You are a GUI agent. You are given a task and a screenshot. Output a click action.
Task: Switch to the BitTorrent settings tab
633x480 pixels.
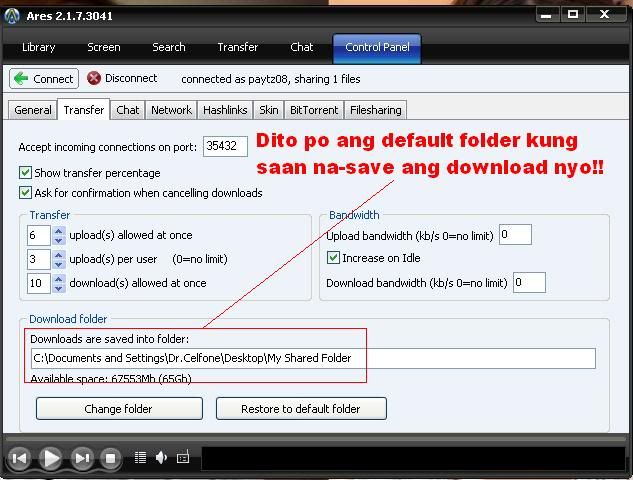click(x=314, y=110)
